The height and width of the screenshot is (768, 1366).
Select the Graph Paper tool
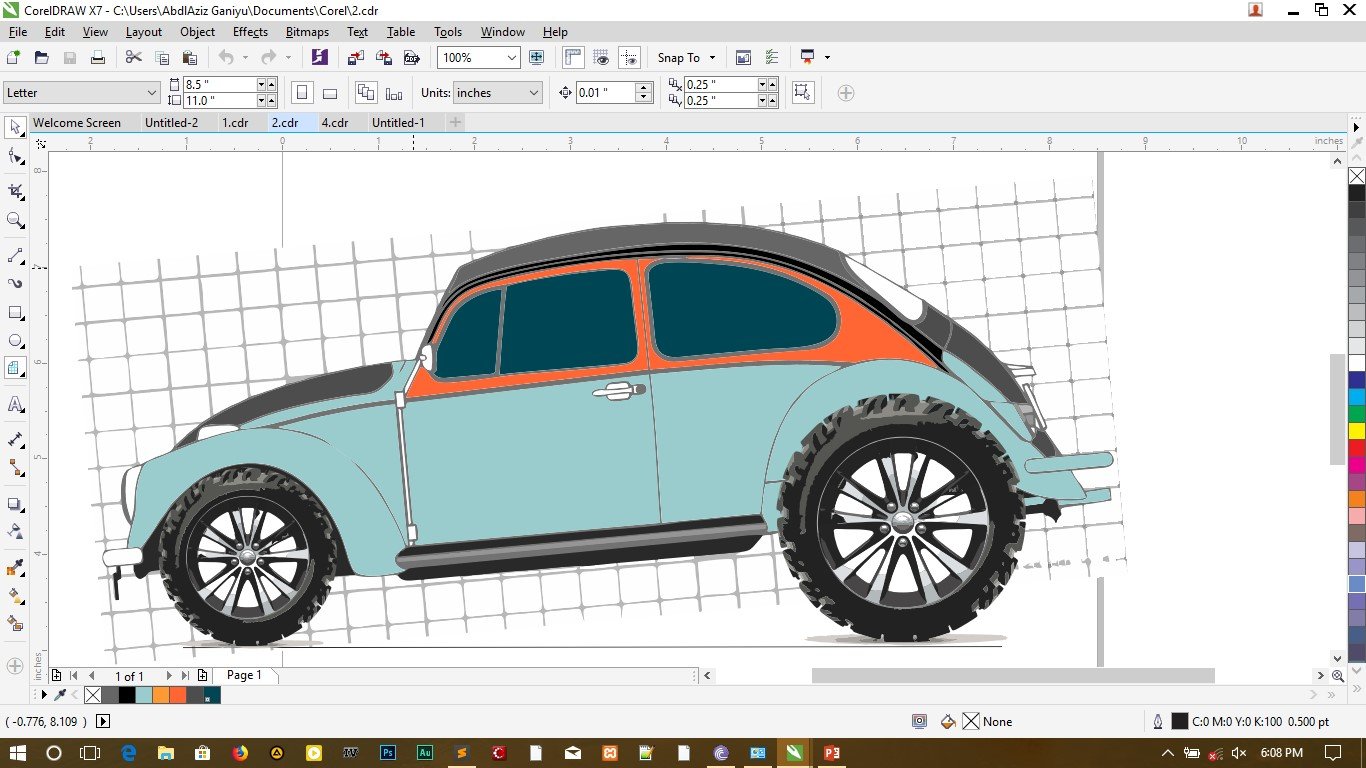coord(15,368)
